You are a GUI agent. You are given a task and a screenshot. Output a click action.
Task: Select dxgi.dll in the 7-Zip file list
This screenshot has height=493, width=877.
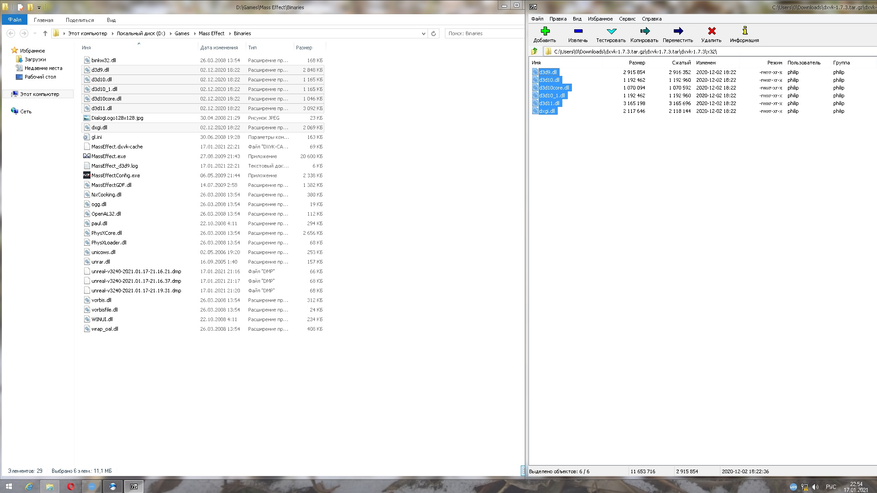point(547,111)
